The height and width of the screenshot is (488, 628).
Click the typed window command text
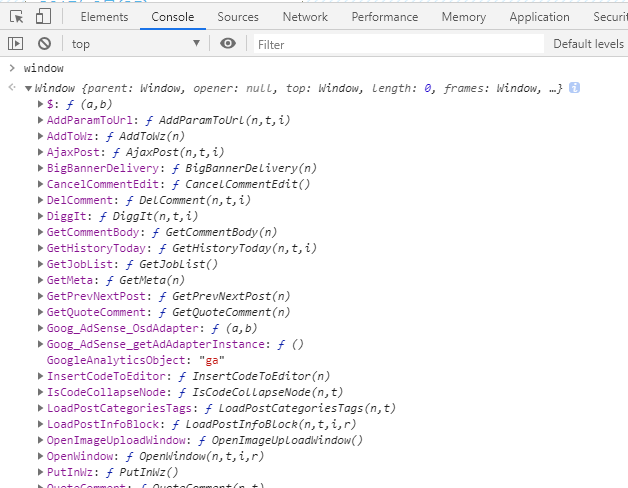click(x=44, y=68)
